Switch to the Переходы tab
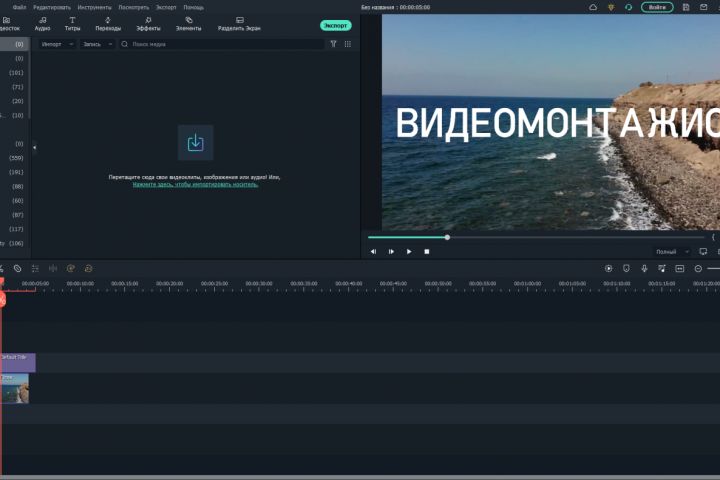Image resolution: width=720 pixels, height=480 pixels. [108, 24]
